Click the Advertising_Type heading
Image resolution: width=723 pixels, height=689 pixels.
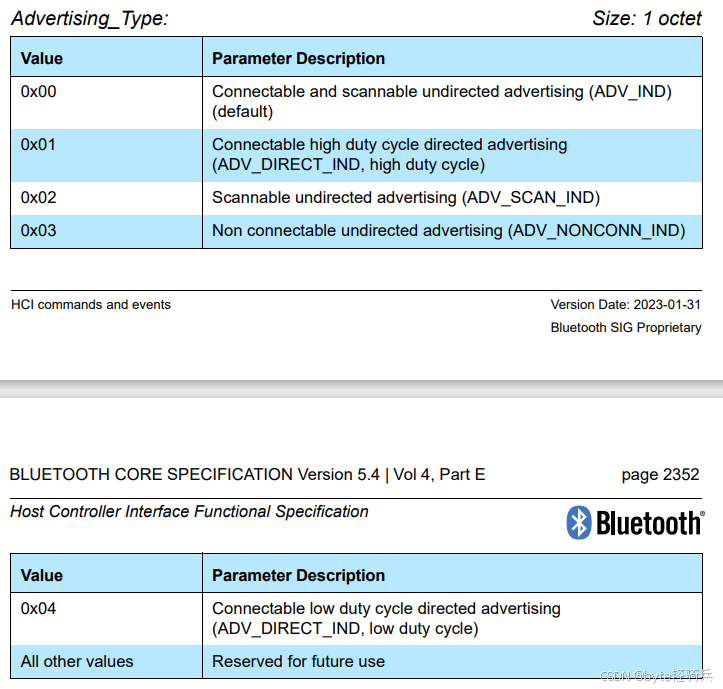click(90, 18)
